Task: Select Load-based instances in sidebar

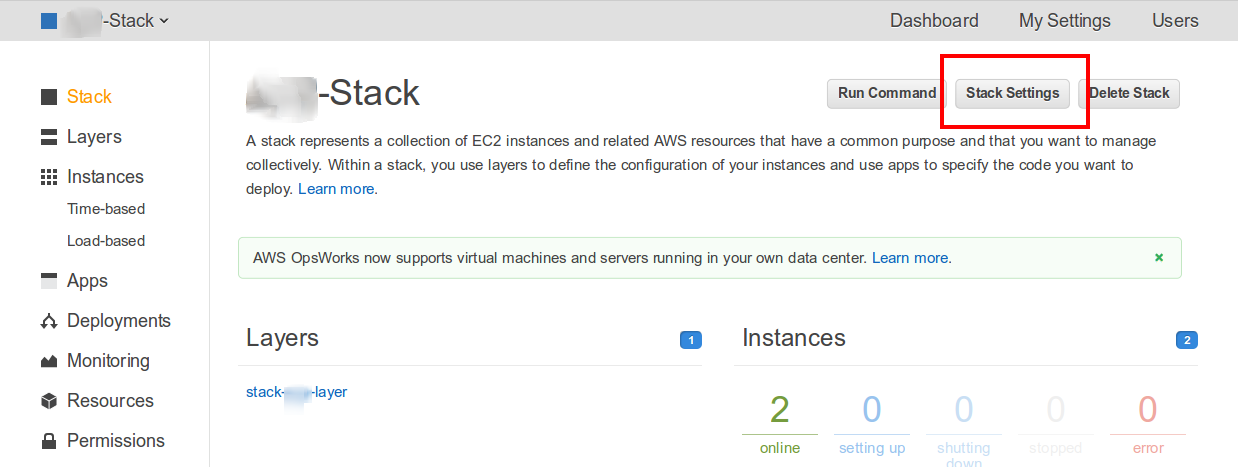Action: click(x=106, y=241)
